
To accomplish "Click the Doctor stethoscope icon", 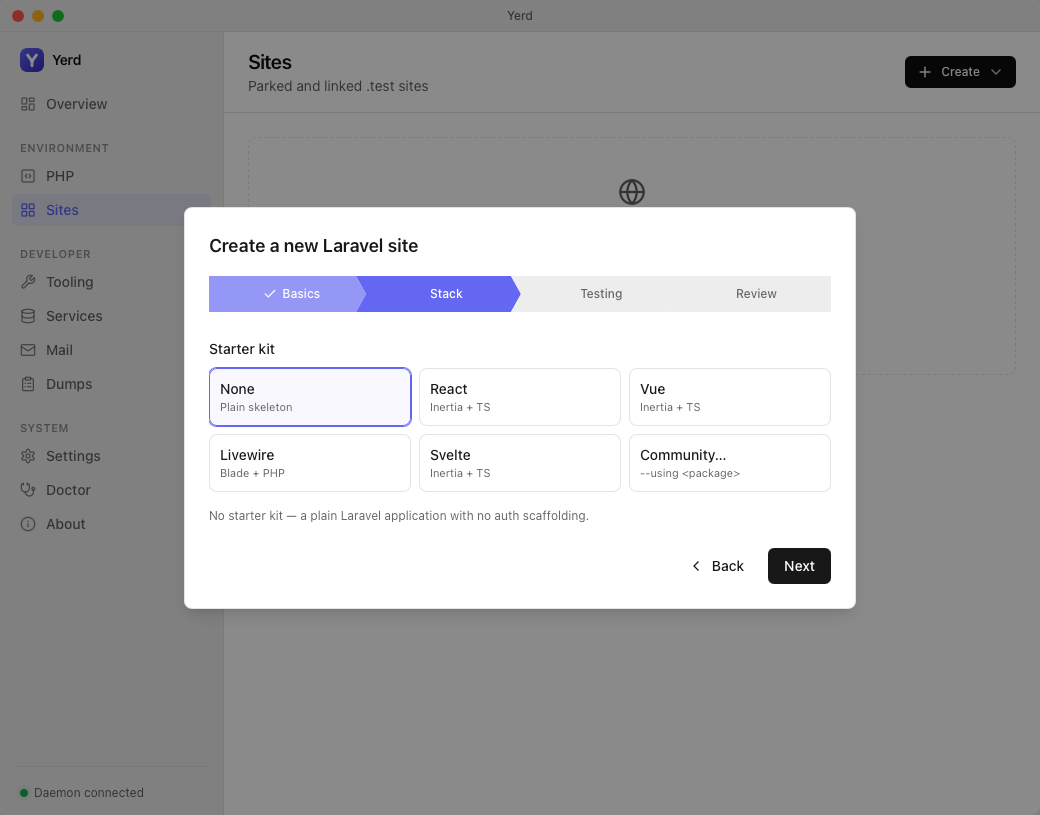I will tap(28, 490).
